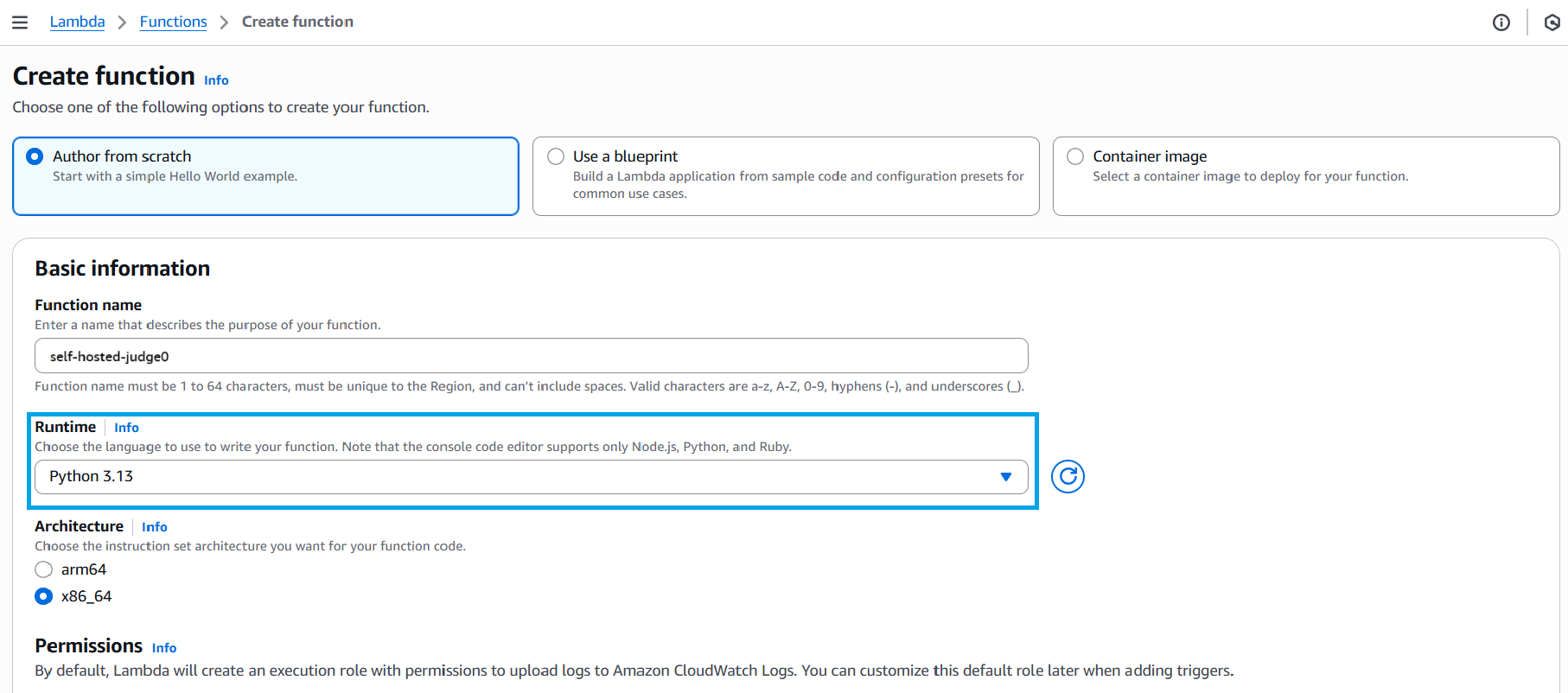Open Info link next to Permissions
1568x693 pixels.
point(164,648)
